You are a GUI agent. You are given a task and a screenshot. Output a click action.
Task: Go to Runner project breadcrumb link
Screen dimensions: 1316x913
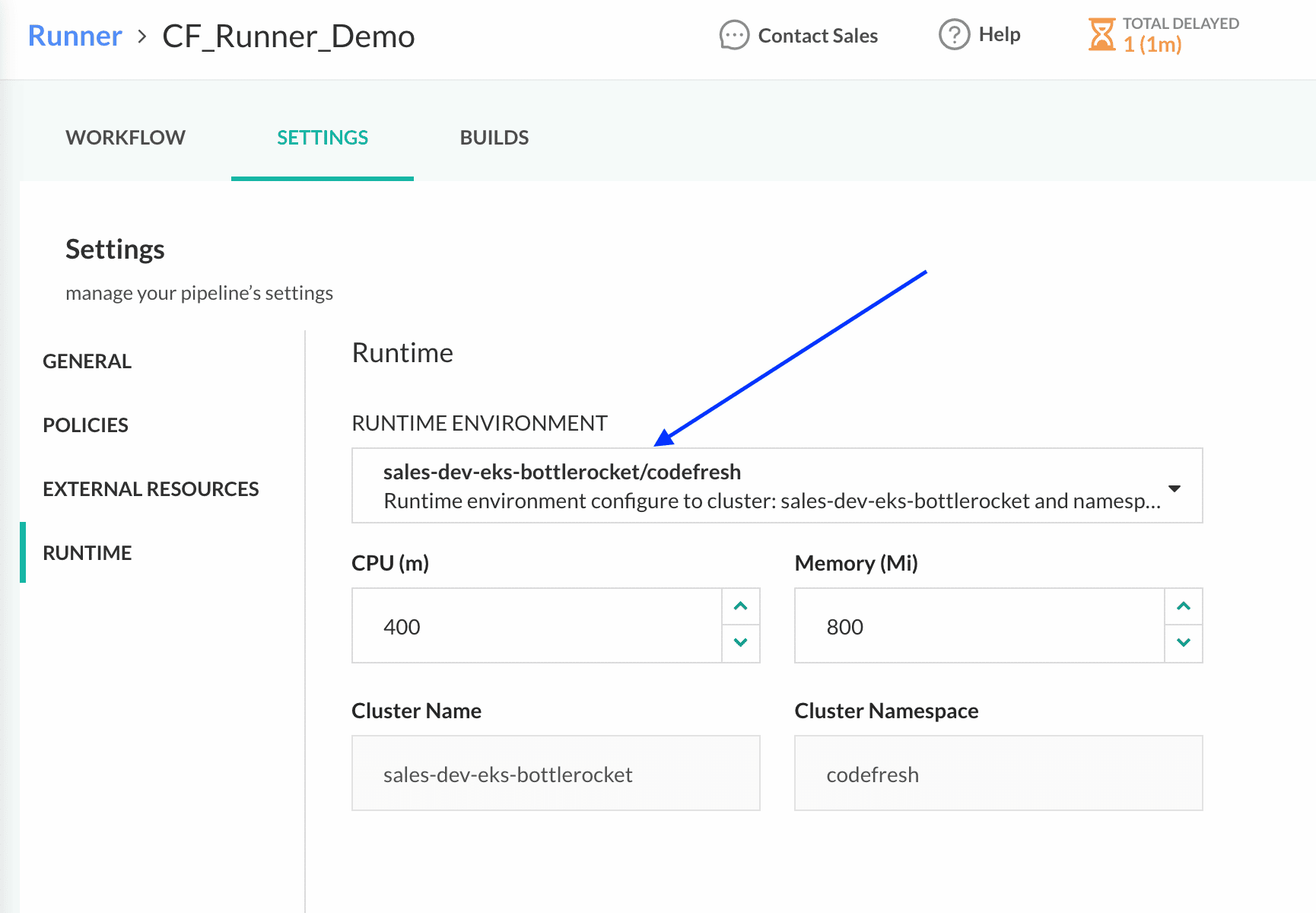point(75,36)
